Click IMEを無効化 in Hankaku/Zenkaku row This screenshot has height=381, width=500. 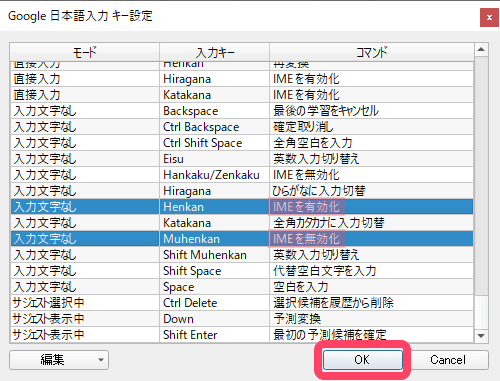(371, 175)
